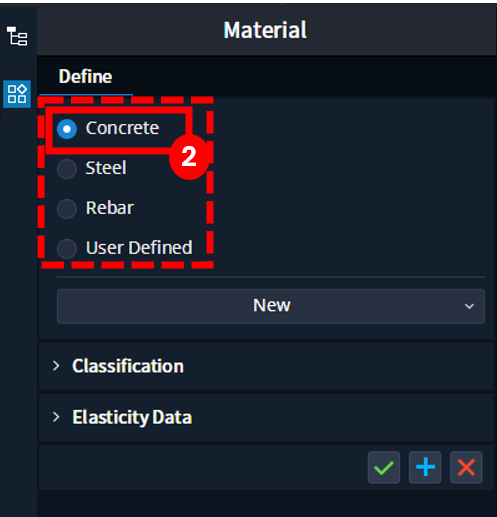The width and height of the screenshot is (497, 517).
Task: Open the New material dropdown
Action: (271, 306)
